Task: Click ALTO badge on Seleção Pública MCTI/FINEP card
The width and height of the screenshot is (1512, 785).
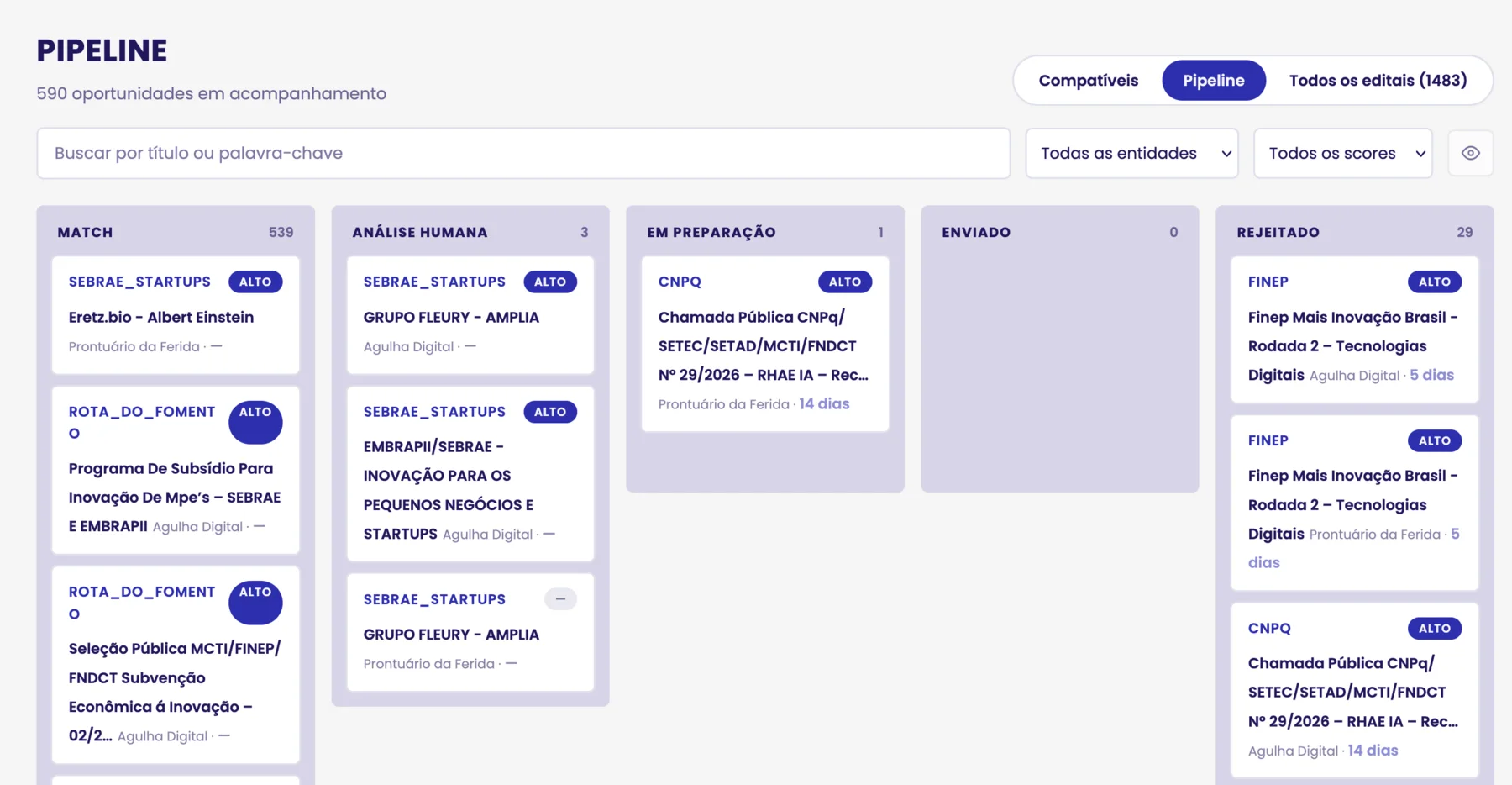Action: click(x=255, y=603)
